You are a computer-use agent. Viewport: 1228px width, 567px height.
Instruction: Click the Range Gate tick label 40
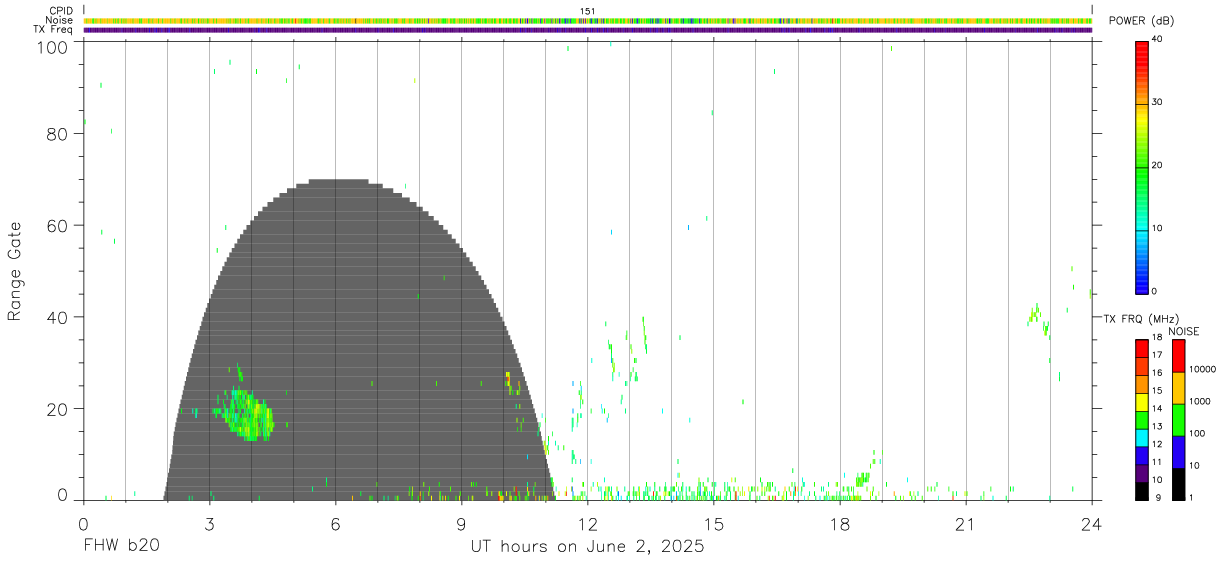56,317
